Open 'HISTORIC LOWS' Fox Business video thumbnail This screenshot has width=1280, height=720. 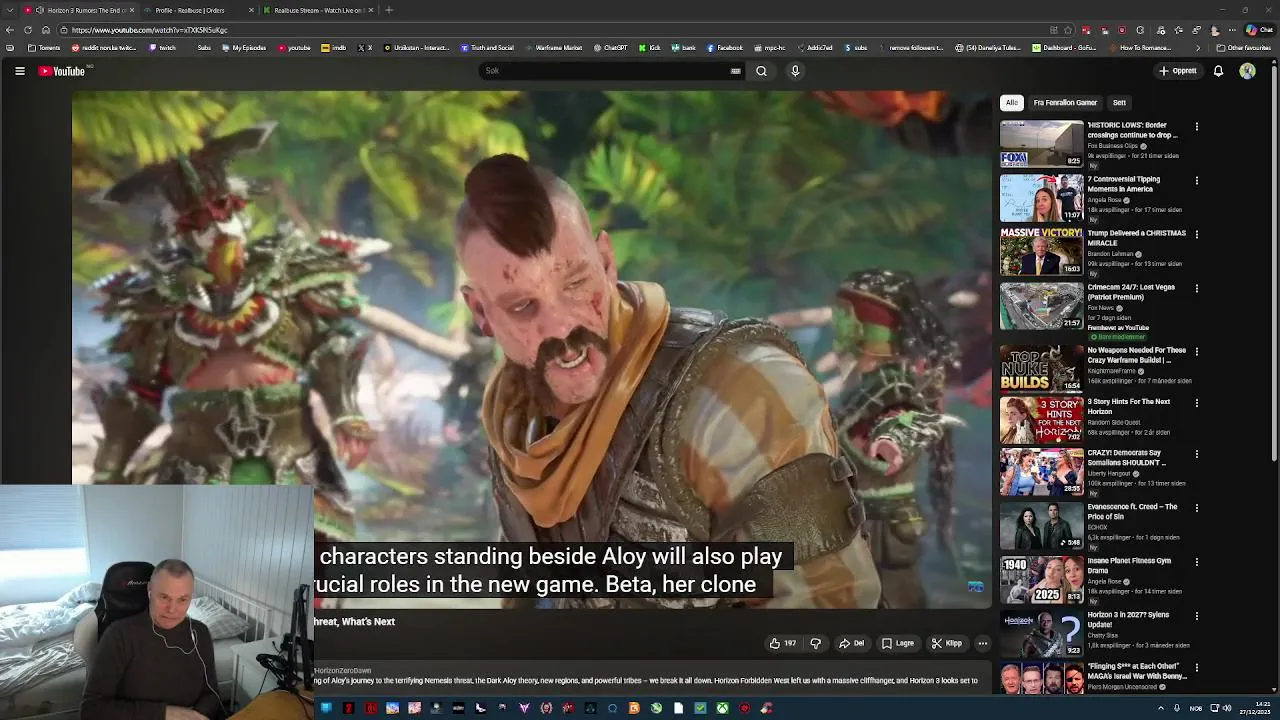pyautogui.click(x=1041, y=144)
